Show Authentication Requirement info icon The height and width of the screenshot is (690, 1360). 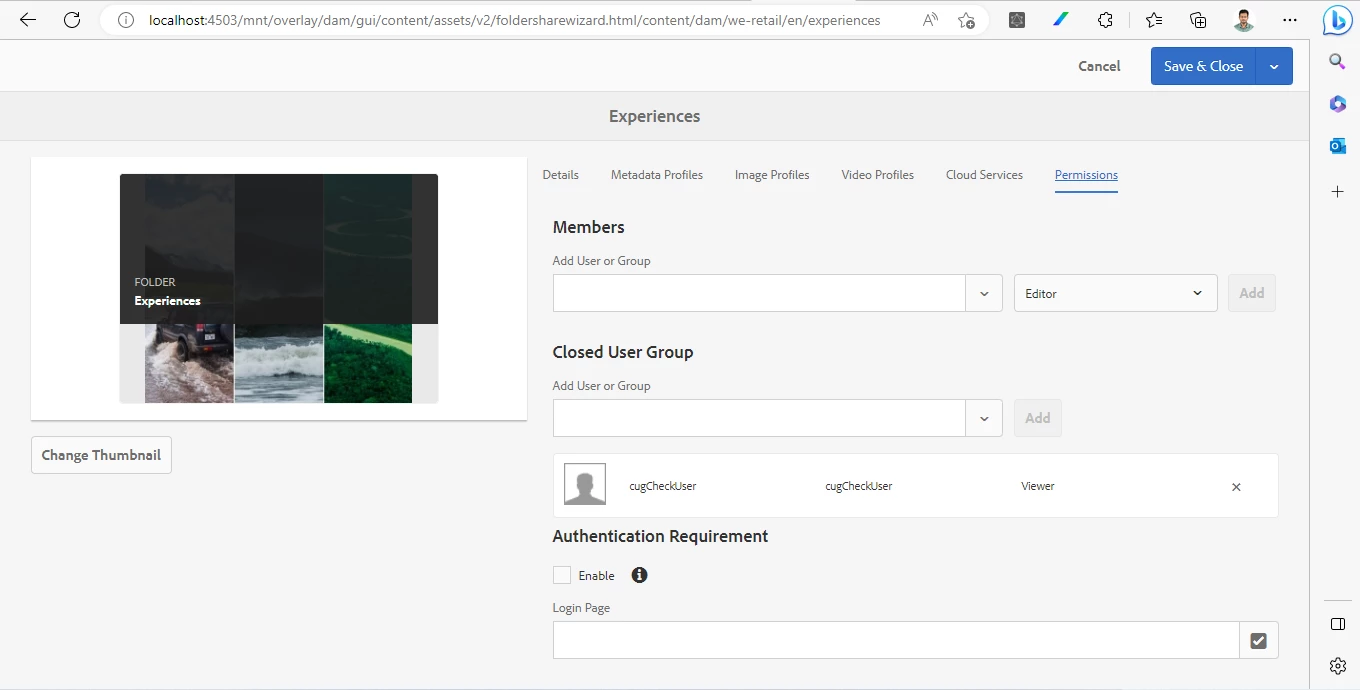[x=640, y=575]
